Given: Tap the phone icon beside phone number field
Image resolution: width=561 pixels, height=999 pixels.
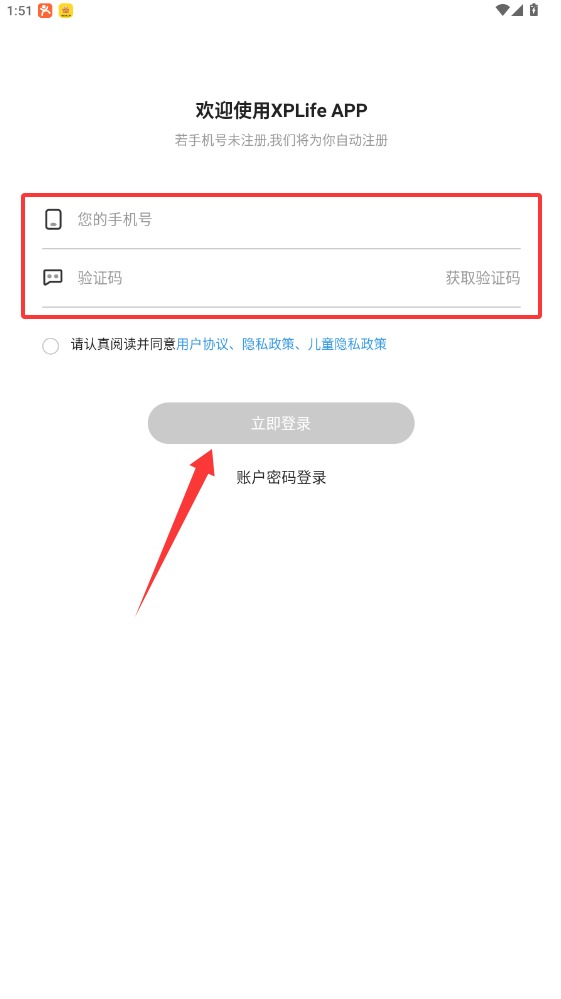Looking at the screenshot, I should [x=53, y=219].
